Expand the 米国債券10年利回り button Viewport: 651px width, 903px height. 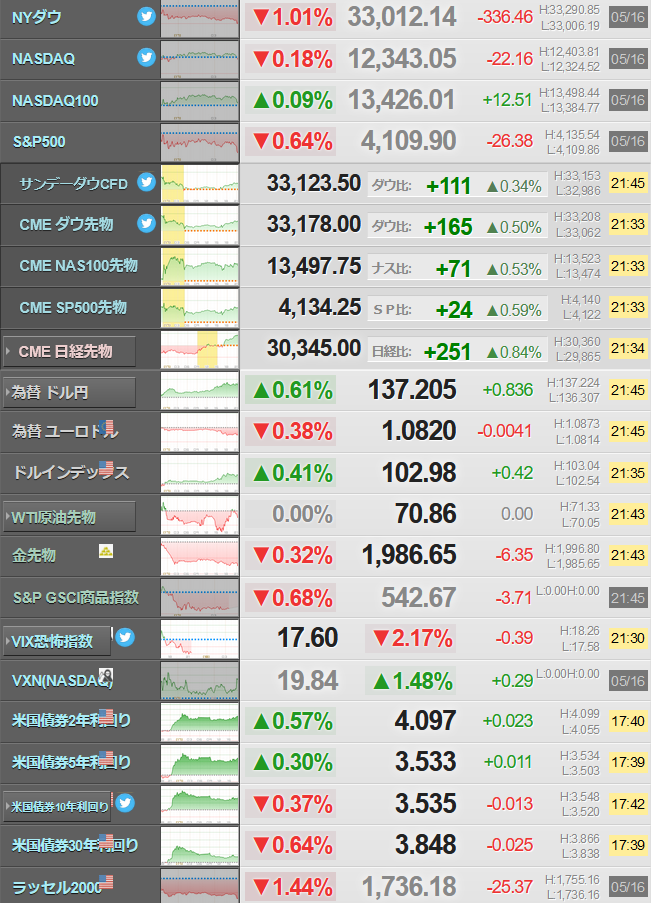click(57, 806)
